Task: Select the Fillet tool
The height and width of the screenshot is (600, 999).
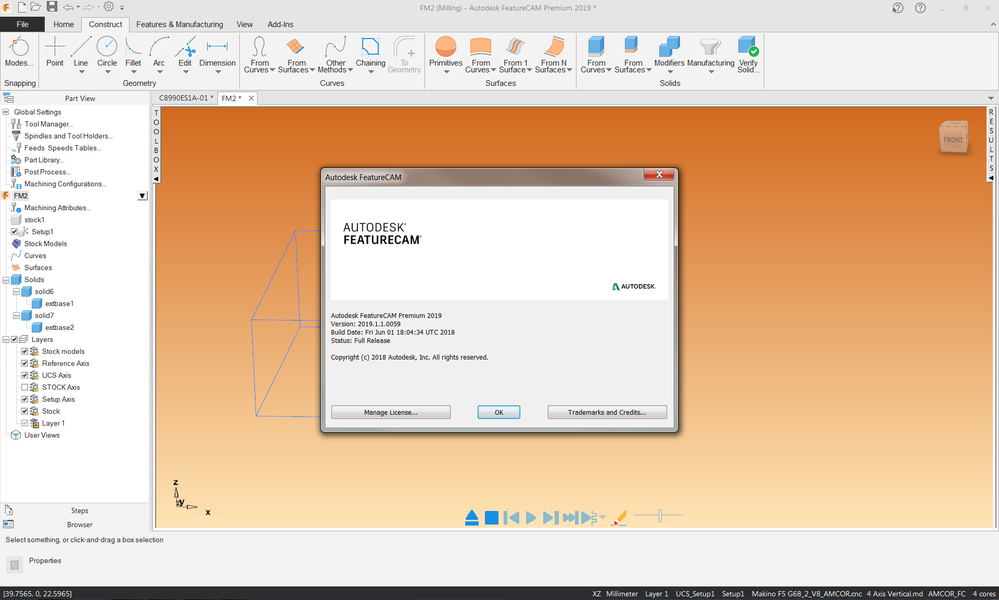Action: (133, 51)
